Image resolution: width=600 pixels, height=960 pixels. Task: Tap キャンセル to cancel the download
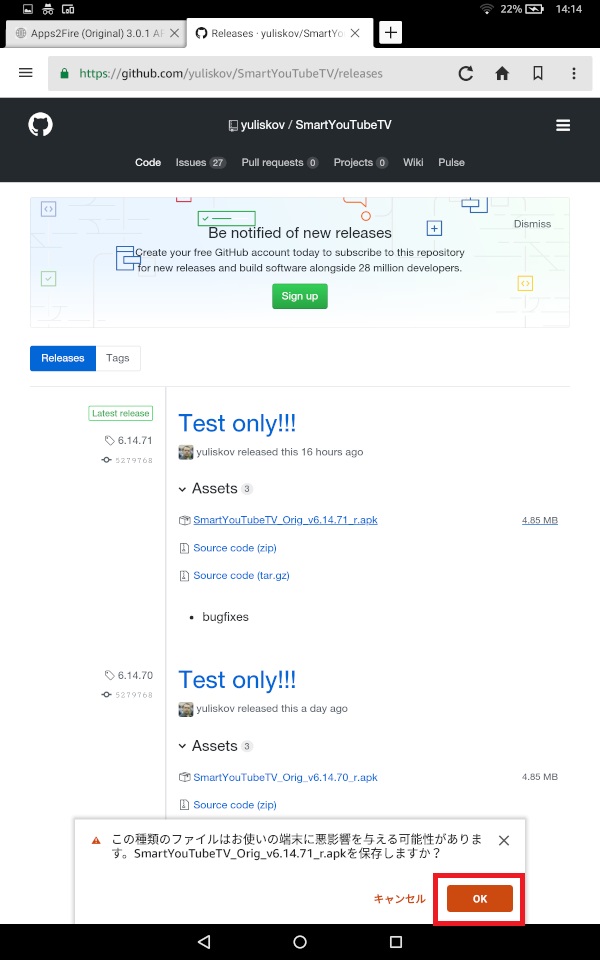399,898
